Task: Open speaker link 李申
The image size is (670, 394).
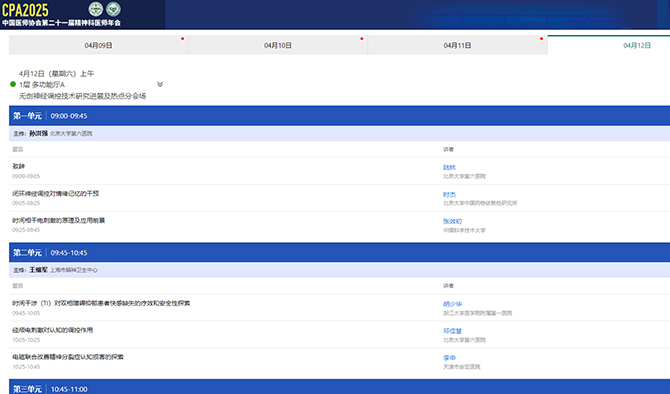Action: [x=449, y=358]
